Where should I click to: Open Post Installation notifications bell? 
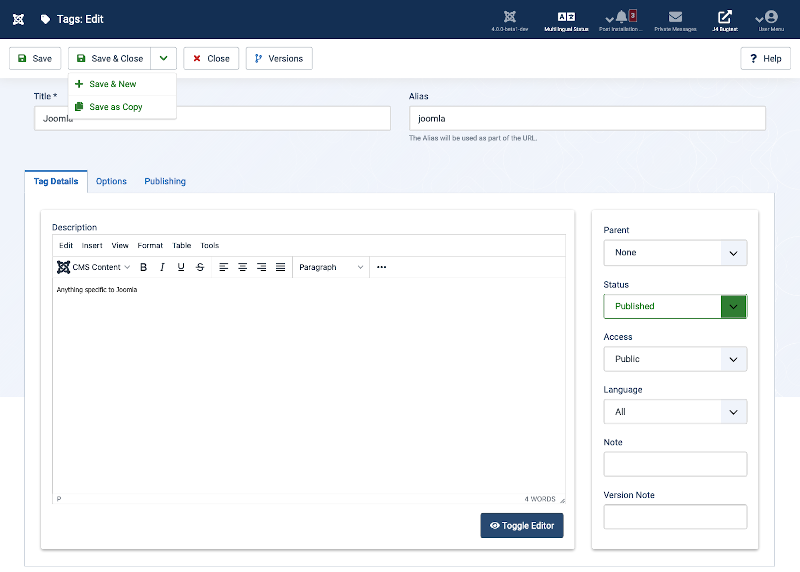tap(622, 17)
